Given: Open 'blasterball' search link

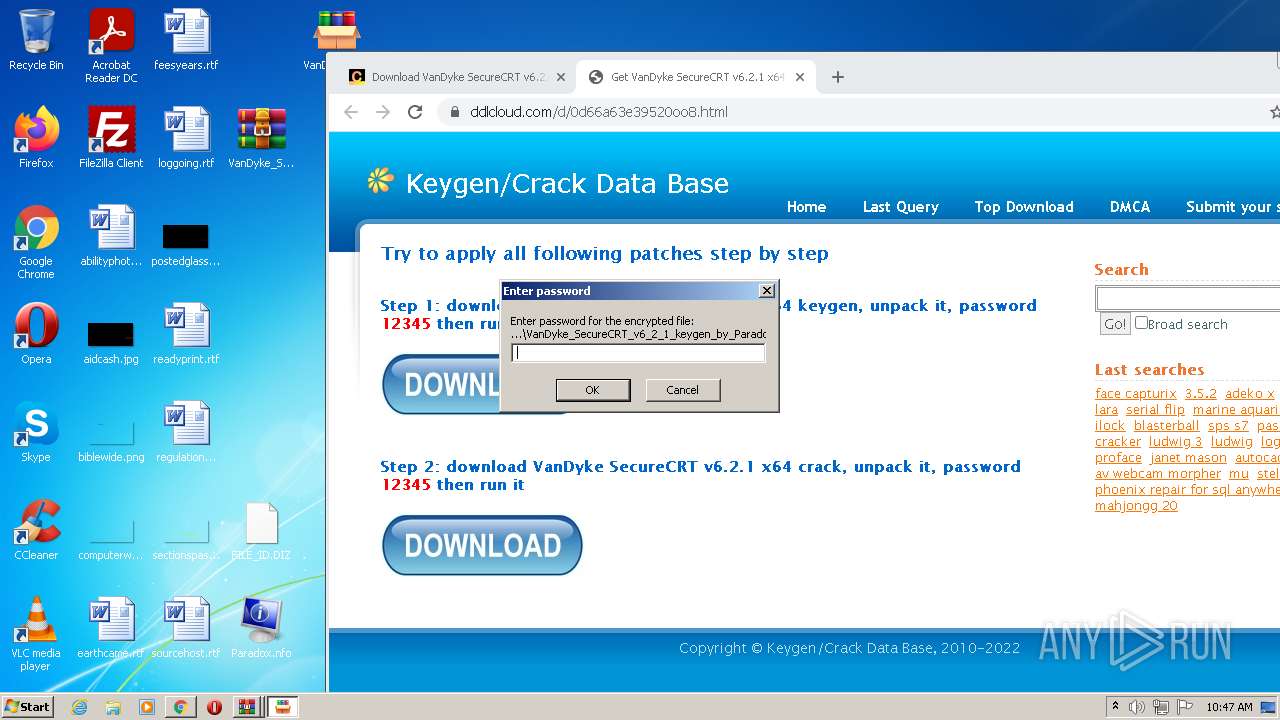Looking at the screenshot, I should (1166, 425).
